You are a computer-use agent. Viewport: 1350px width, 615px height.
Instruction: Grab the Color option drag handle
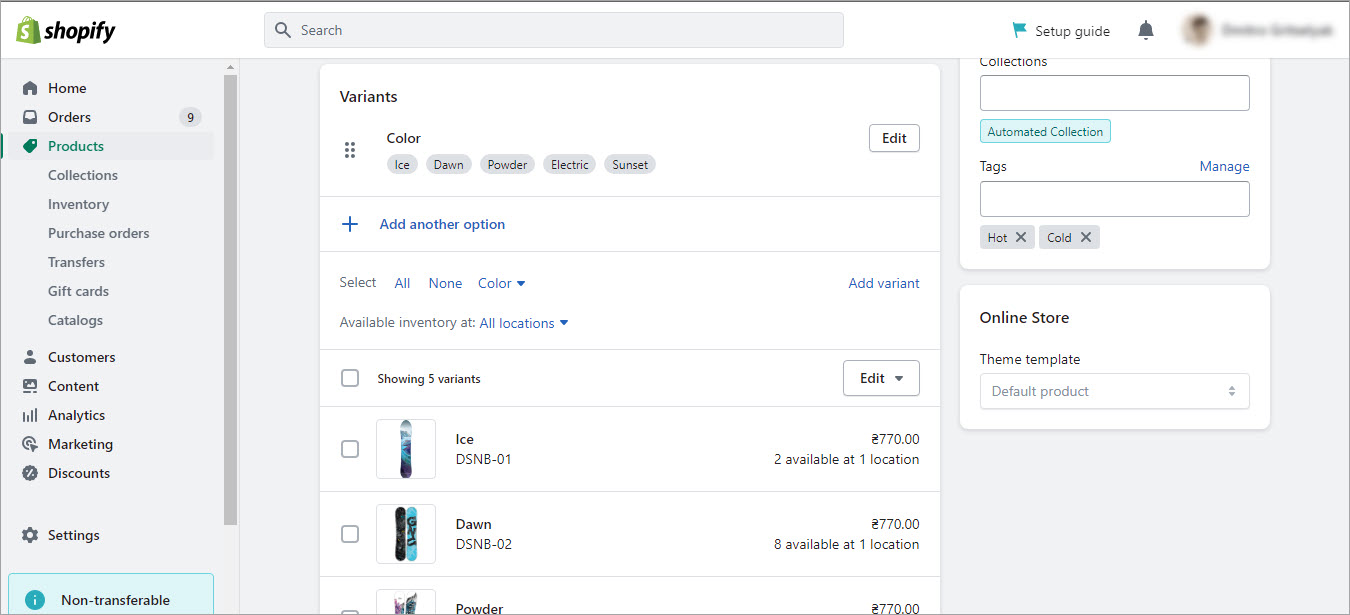click(350, 150)
